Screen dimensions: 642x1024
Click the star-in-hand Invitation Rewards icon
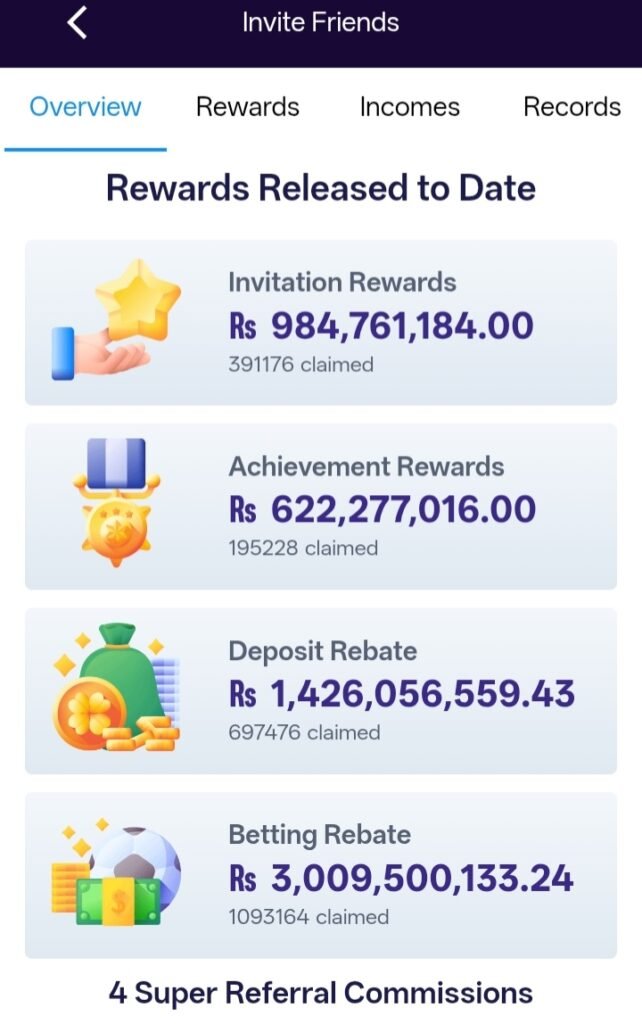116,320
